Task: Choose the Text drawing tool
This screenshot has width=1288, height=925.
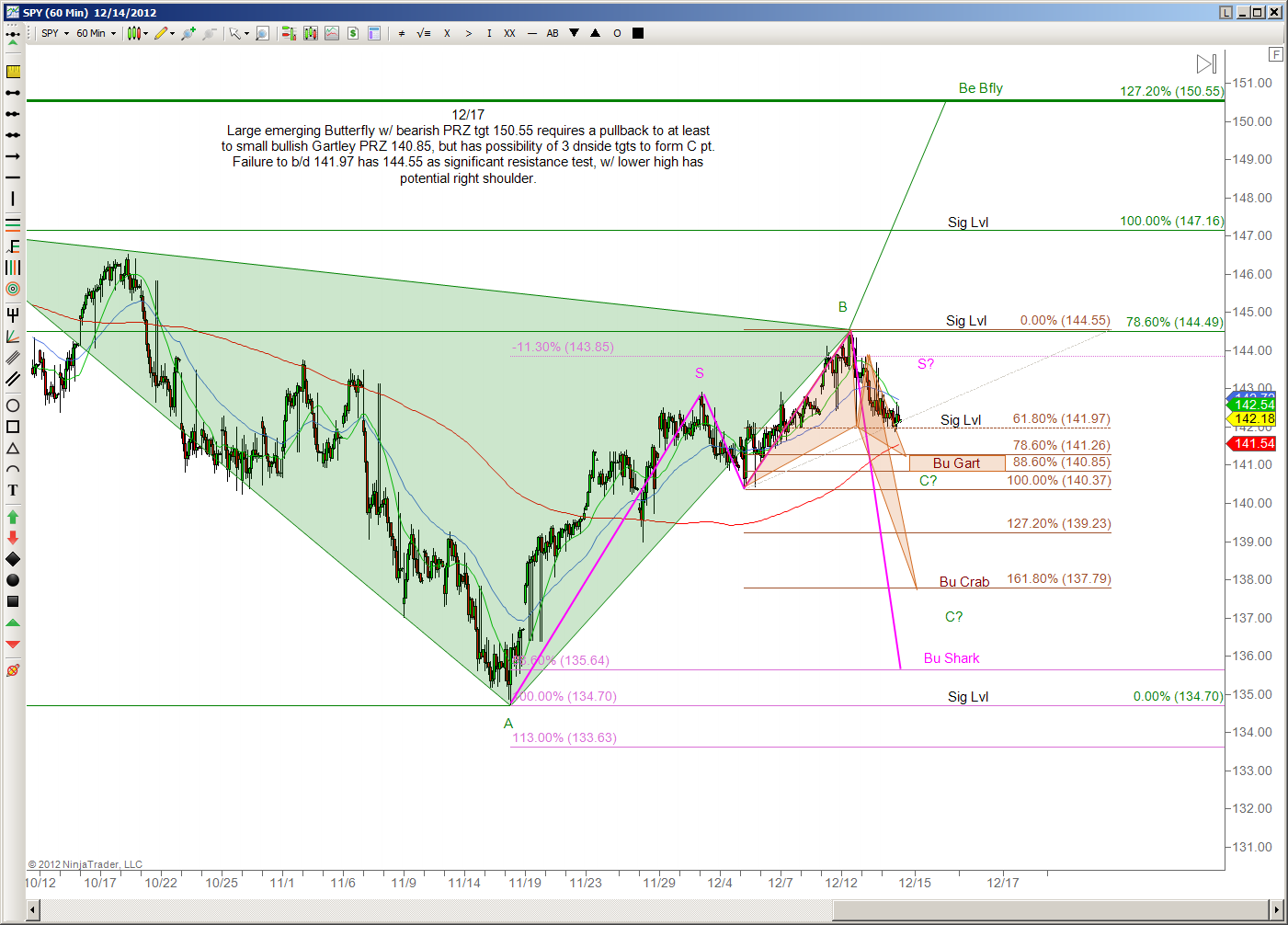Action: click(13, 490)
